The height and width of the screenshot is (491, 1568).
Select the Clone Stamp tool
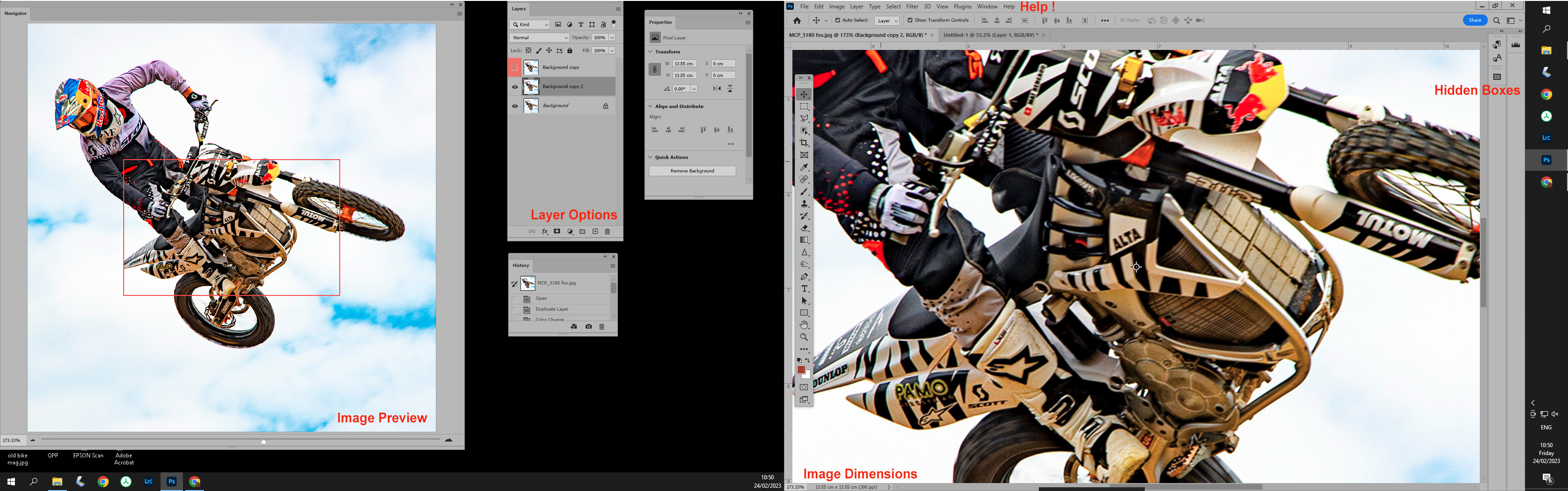804,204
